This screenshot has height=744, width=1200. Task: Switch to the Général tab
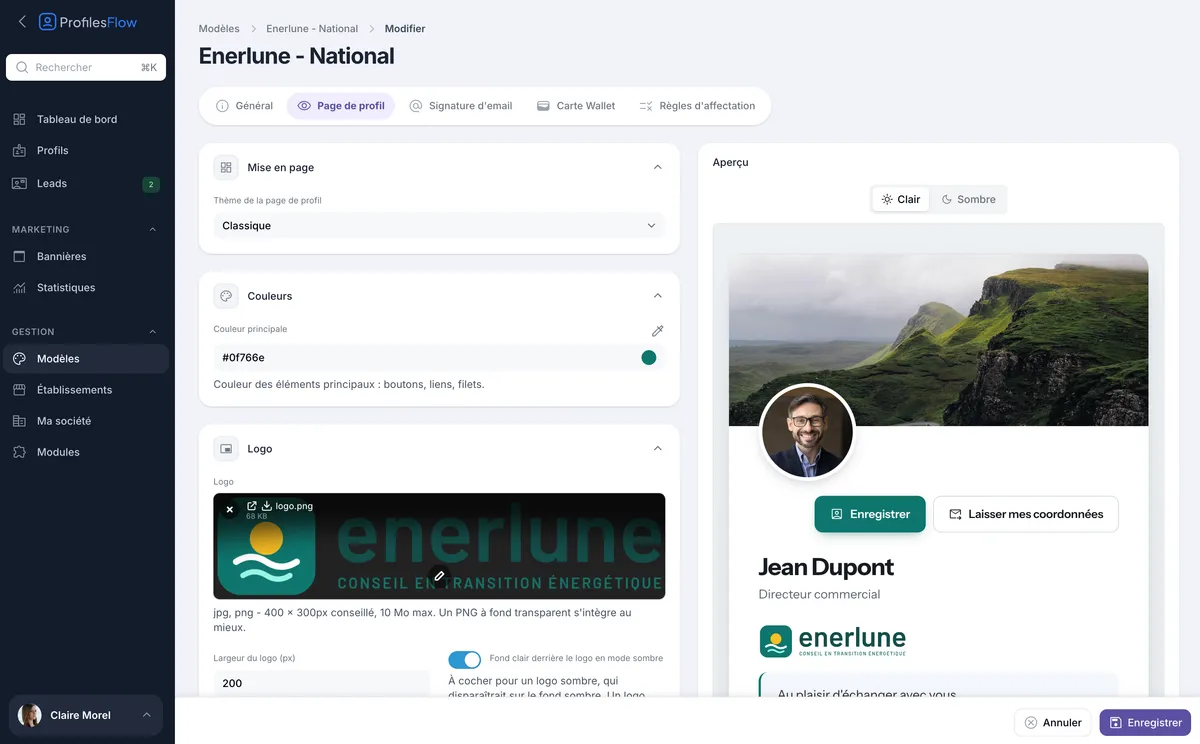(x=244, y=106)
